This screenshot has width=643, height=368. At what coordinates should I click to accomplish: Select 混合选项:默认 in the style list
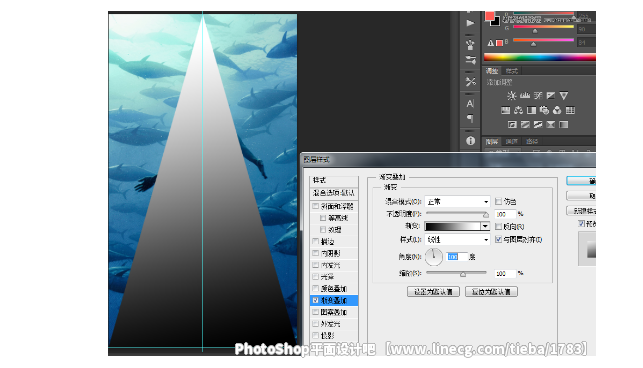(x=334, y=193)
